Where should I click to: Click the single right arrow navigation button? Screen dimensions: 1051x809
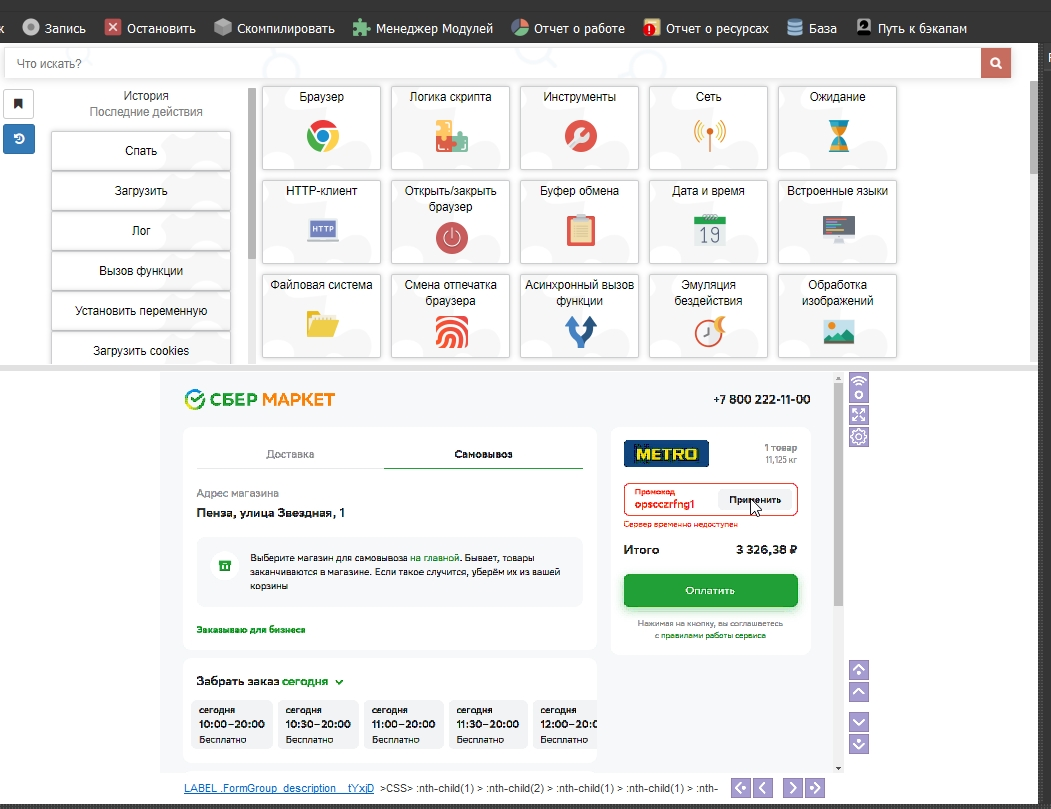tap(792, 788)
